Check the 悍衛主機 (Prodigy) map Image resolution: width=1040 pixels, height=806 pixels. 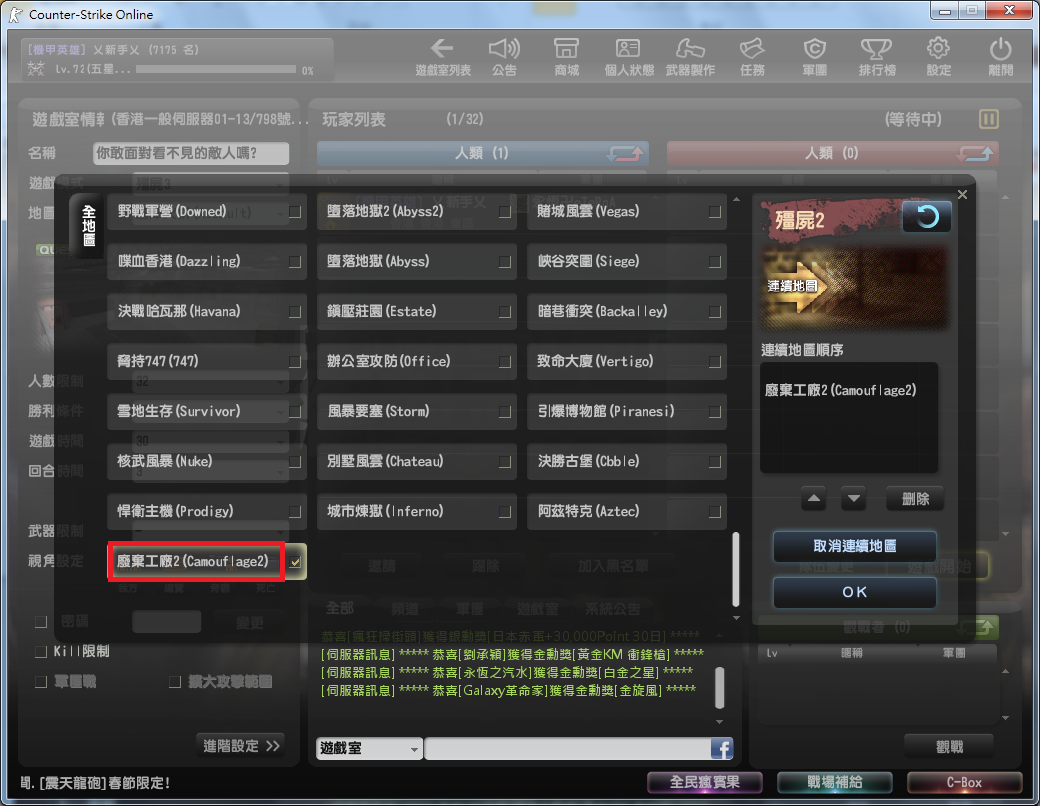295,512
